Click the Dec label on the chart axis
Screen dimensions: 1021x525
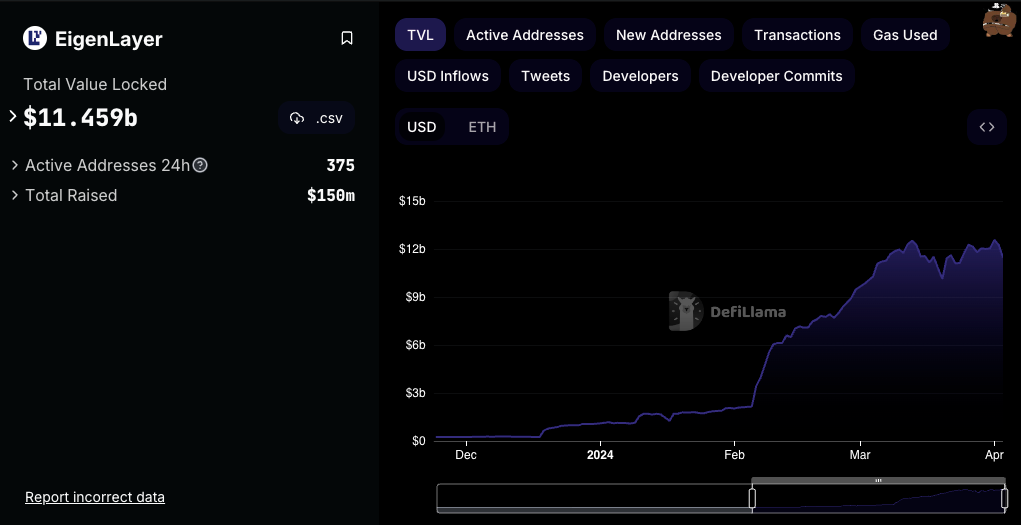click(466, 455)
